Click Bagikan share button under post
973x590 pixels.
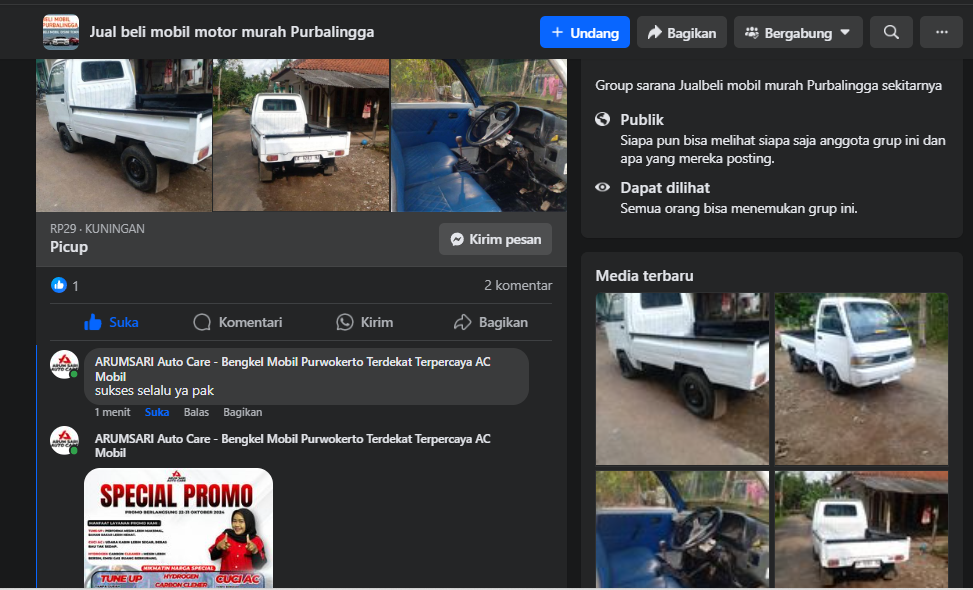tap(491, 322)
